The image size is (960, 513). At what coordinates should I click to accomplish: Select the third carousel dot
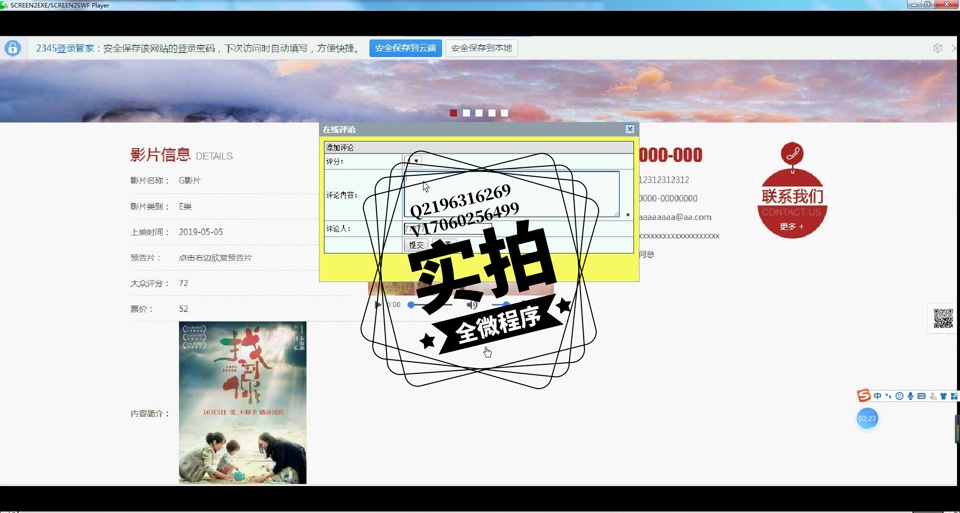(479, 113)
